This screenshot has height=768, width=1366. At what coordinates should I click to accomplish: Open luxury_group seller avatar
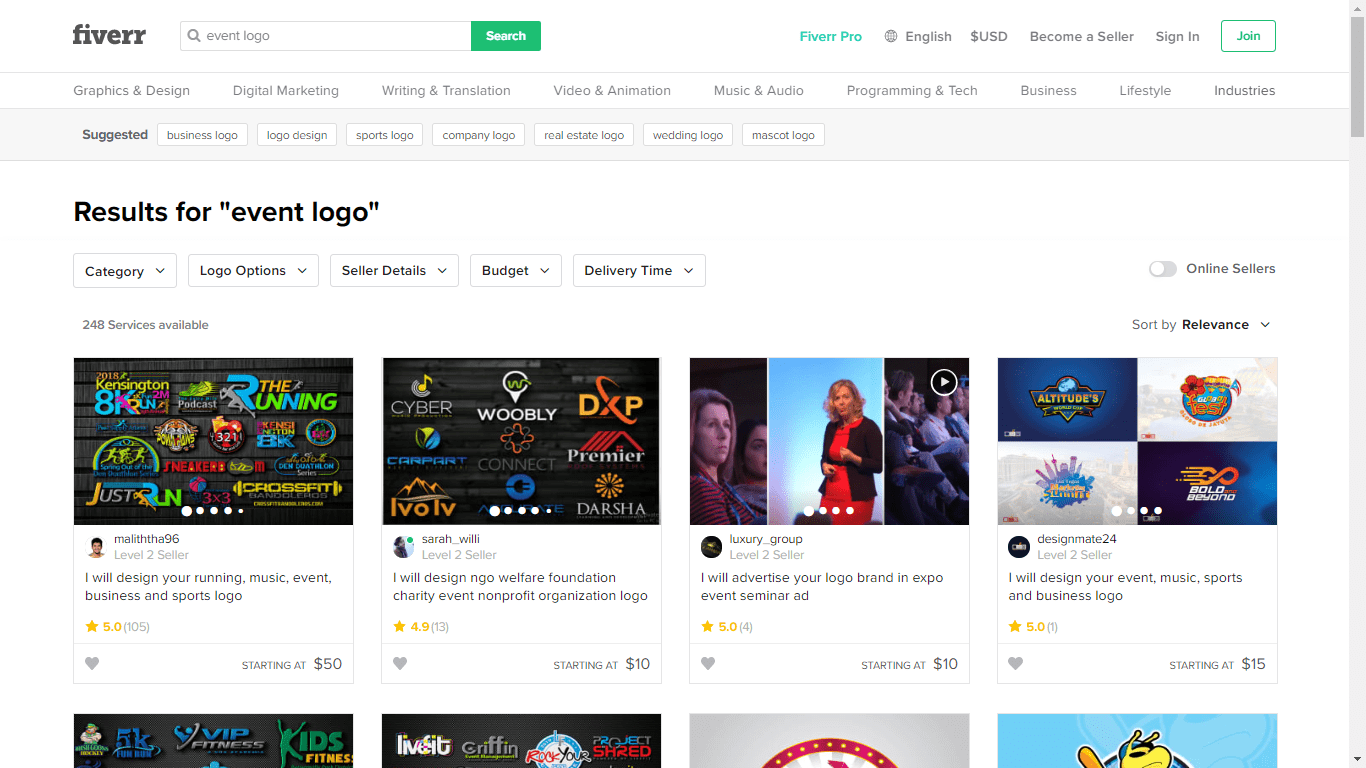[x=712, y=547]
